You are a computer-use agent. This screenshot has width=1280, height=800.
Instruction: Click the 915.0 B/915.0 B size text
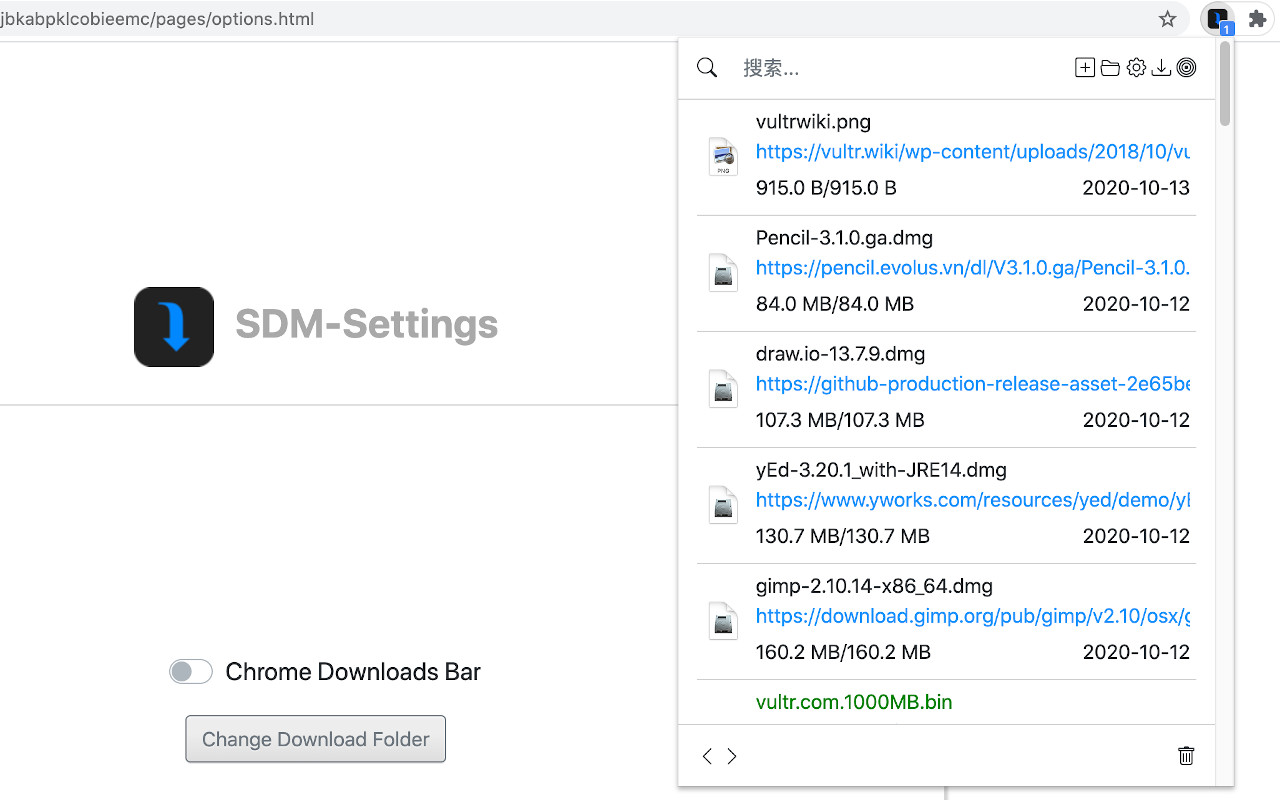826,188
